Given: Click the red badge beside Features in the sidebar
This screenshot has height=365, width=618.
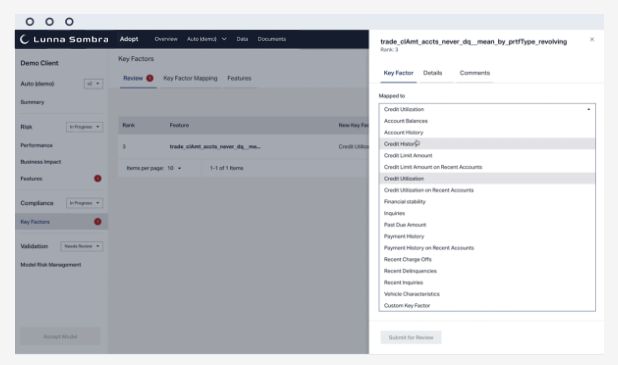Looking at the screenshot, I should [97, 179].
